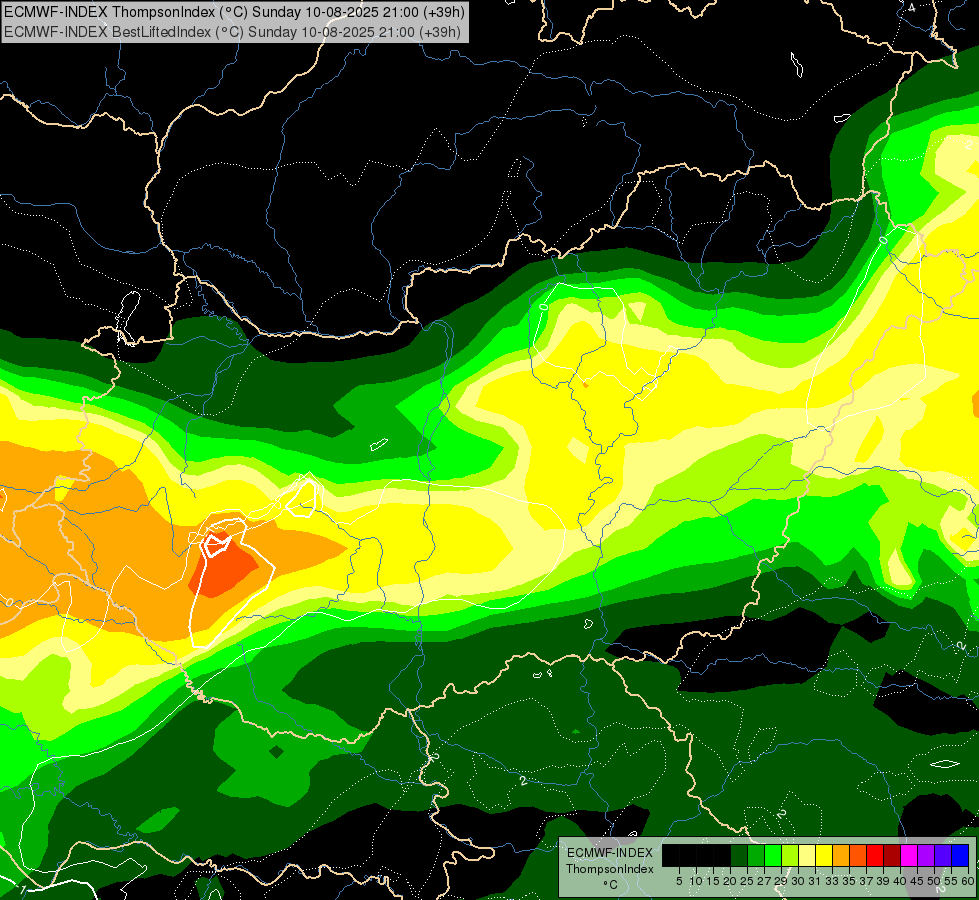Screen dimensions: 979x900
Task: Click the legend tick value '27'
Action: pos(764,881)
